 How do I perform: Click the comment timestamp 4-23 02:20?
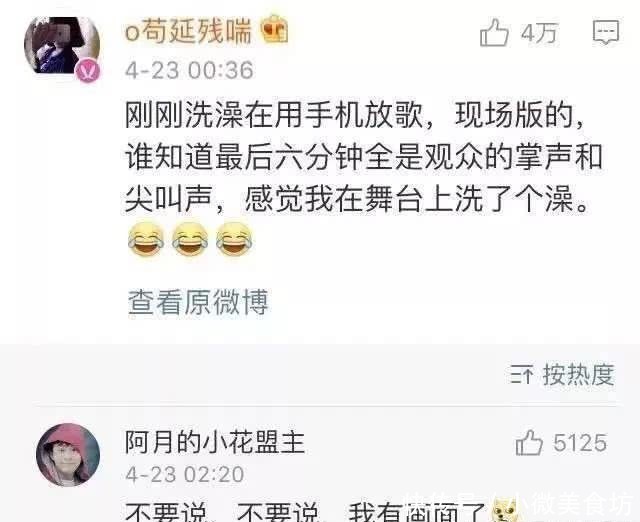185,475
